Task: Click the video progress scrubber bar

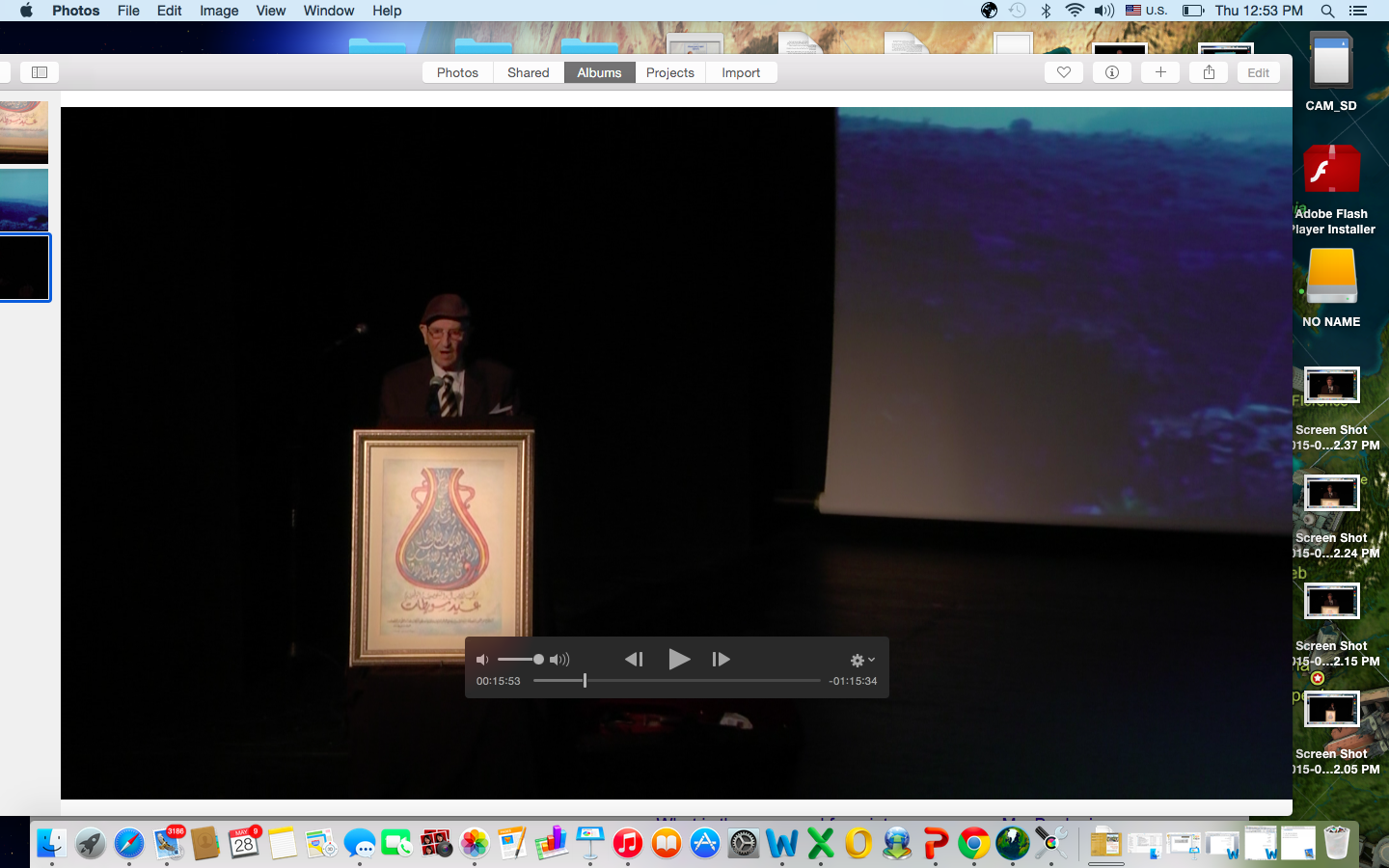Action: pyautogui.click(x=675, y=681)
